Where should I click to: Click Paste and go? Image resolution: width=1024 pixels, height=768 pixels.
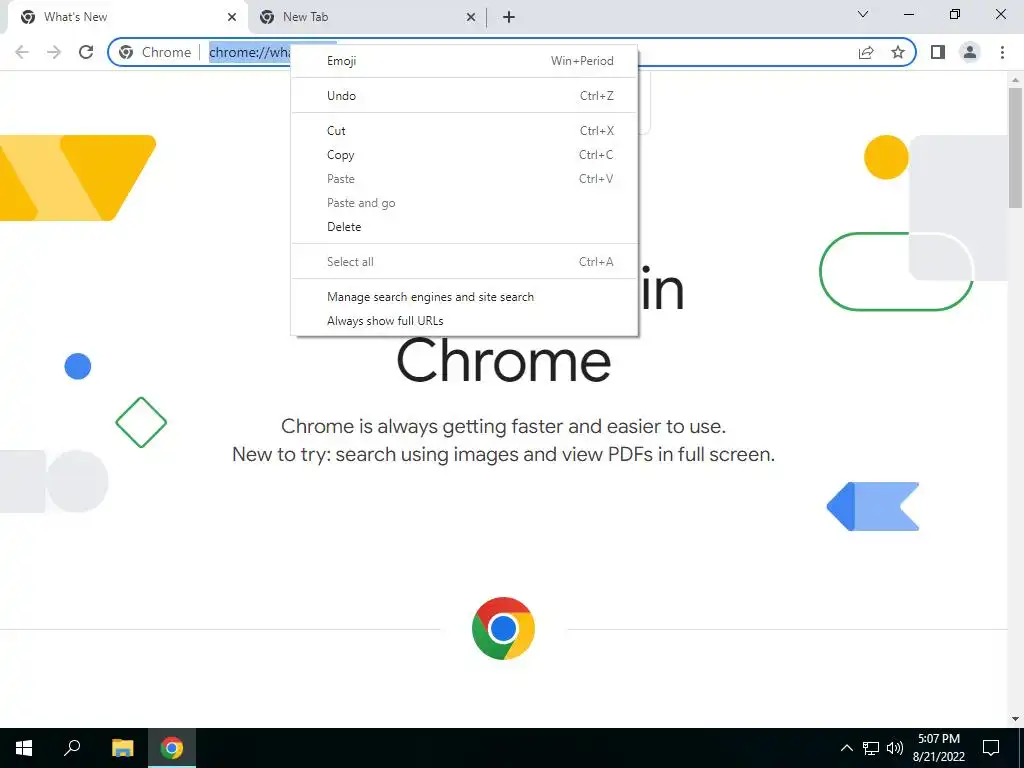pyautogui.click(x=464, y=202)
